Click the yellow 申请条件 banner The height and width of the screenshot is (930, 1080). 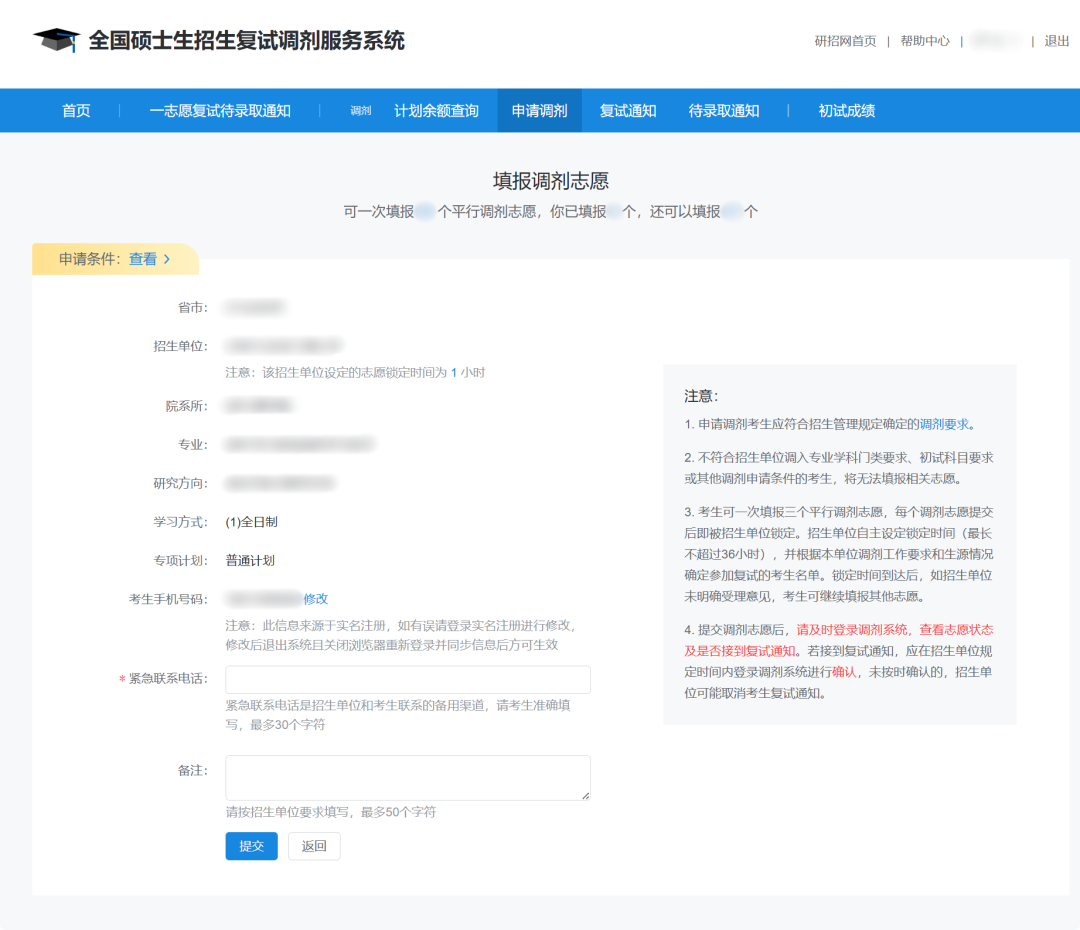115,259
